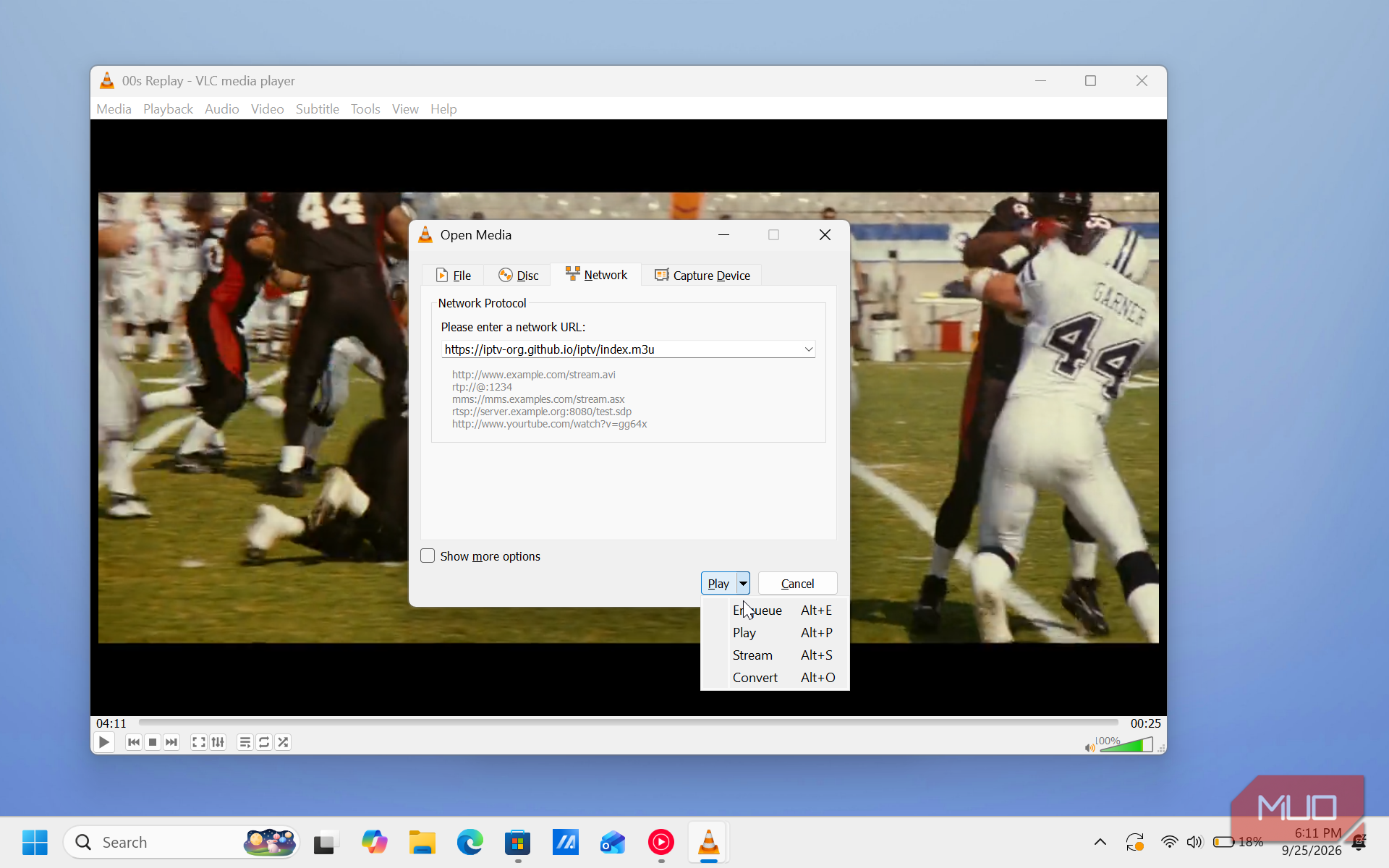Toggle loop mode icon
Viewport: 1389px width, 868px height.
(264, 742)
